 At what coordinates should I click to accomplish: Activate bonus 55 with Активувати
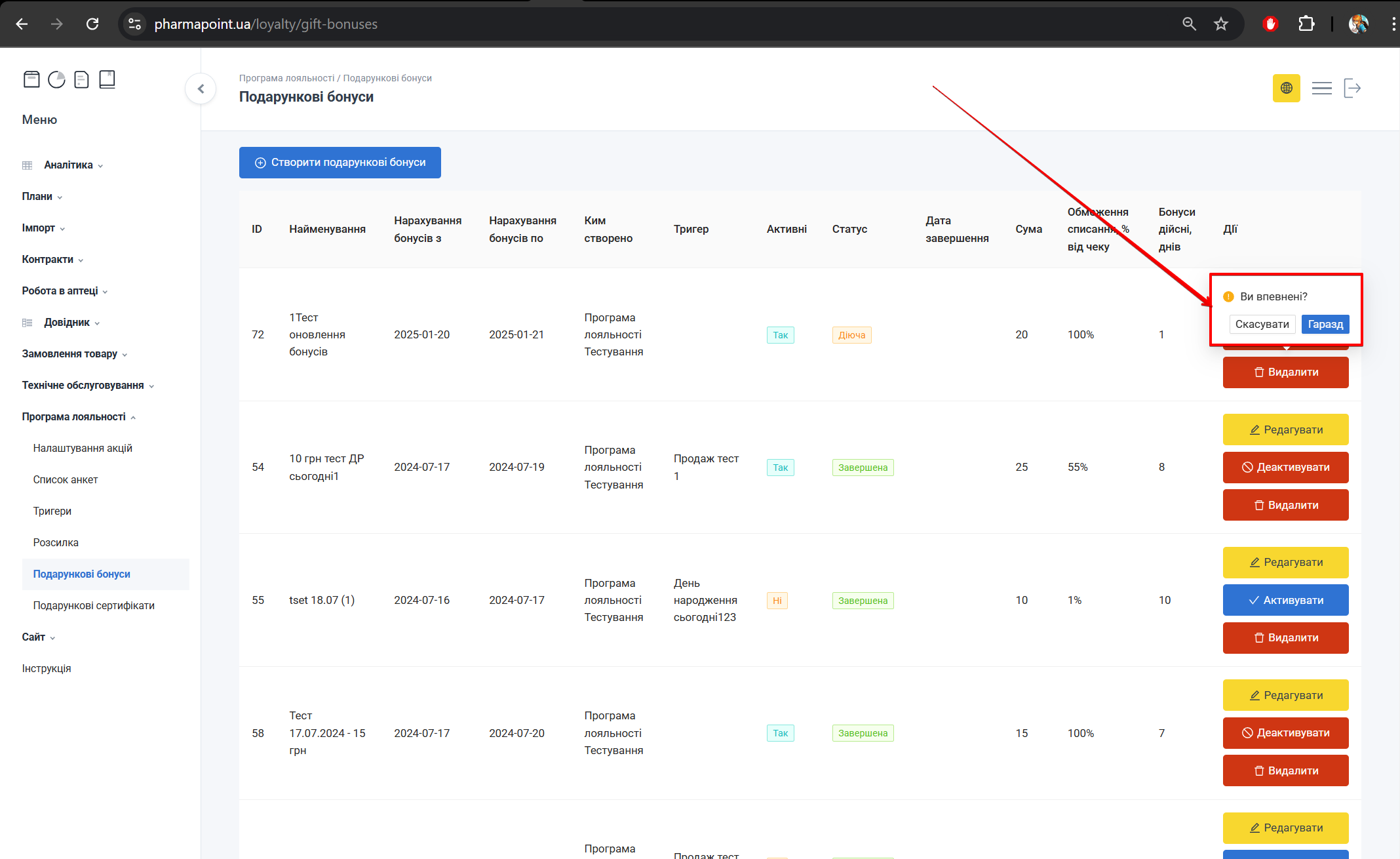point(1285,601)
